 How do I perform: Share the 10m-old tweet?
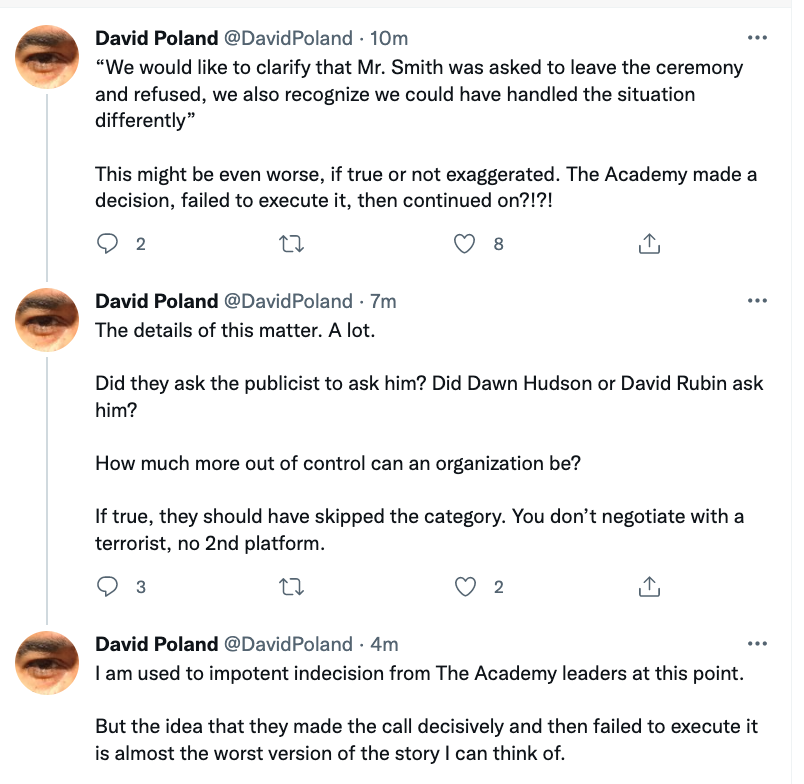pyautogui.click(x=648, y=243)
